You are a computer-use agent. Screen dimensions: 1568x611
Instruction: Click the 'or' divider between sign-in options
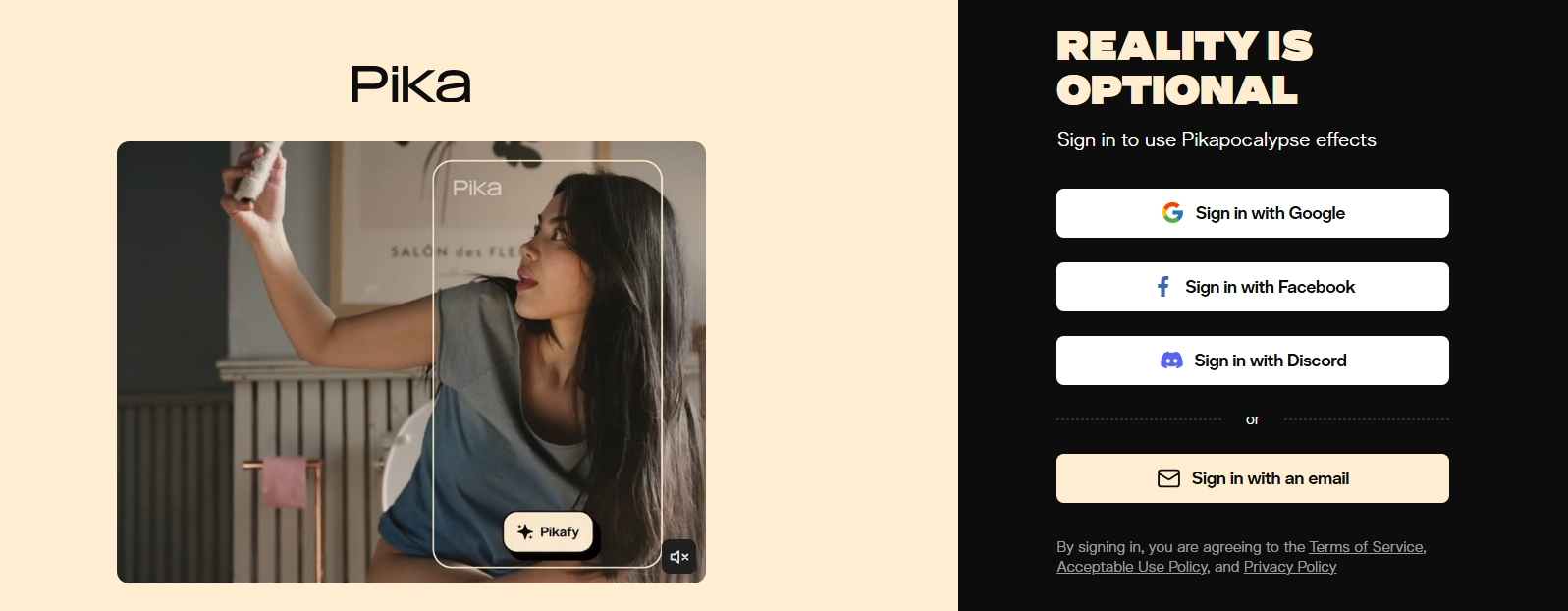pos(1253,419)
